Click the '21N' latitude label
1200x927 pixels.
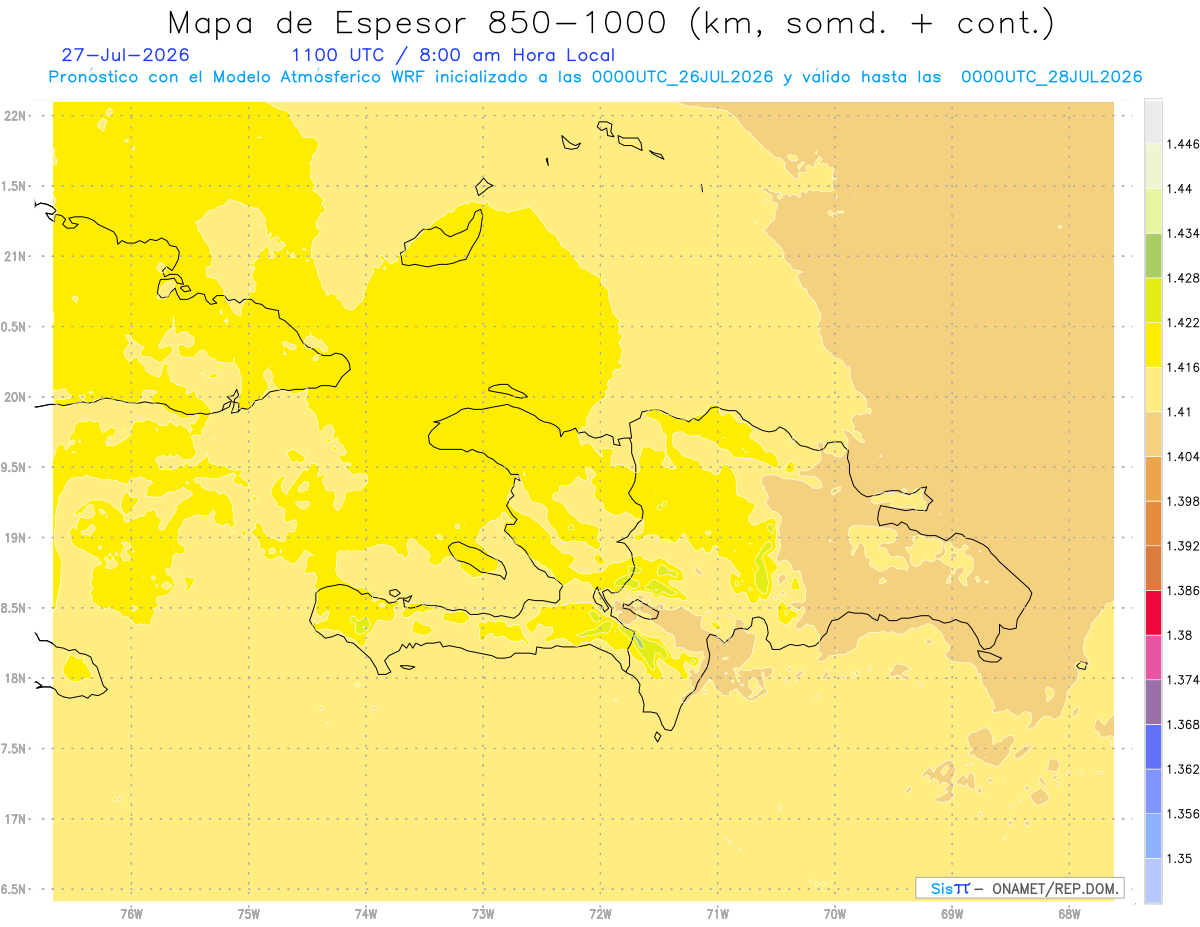pyautogui.click(x=17, y=256)
